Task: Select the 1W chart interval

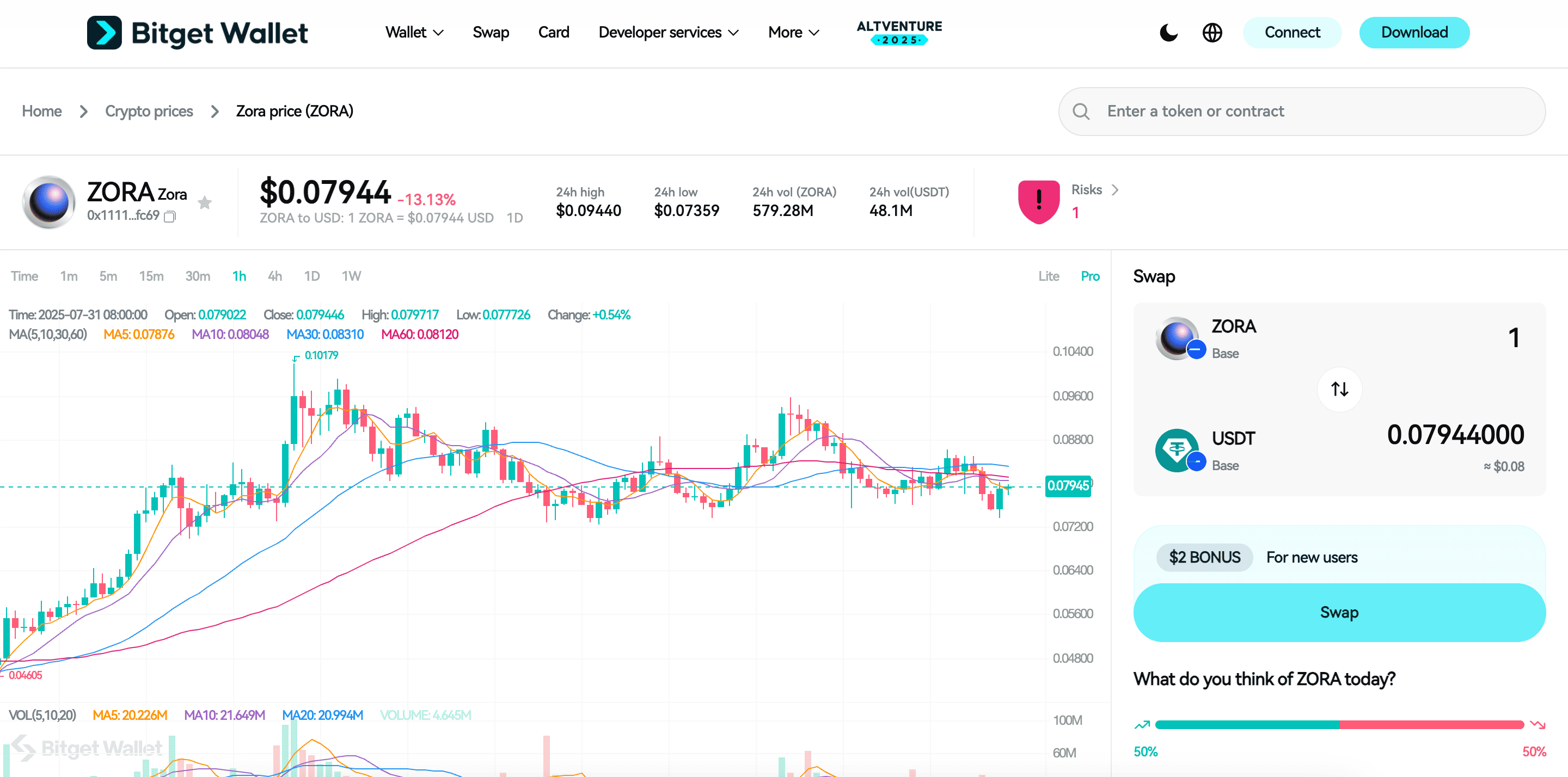Action: click(x=351, y=276)
